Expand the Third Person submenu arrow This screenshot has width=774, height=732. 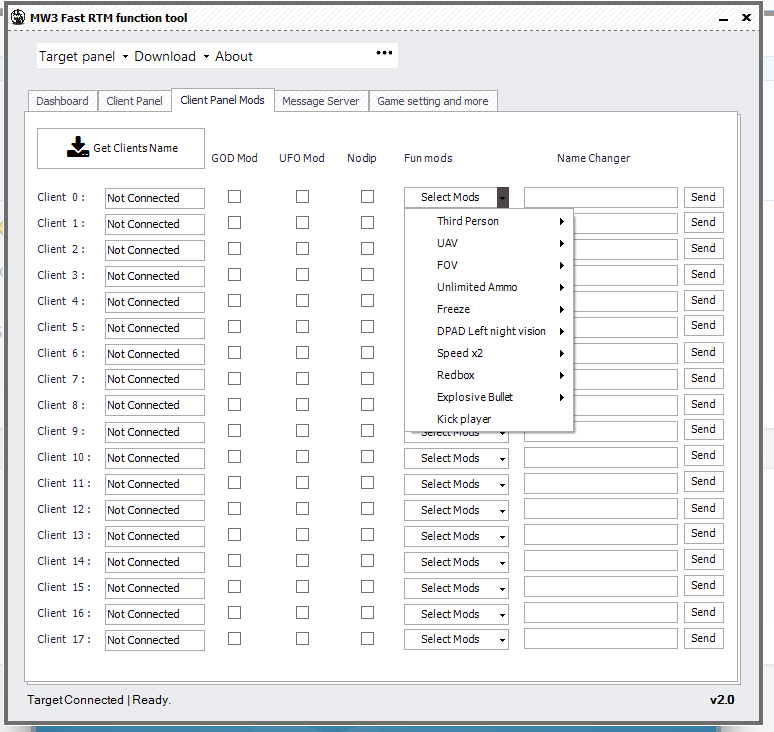[562, 222]
